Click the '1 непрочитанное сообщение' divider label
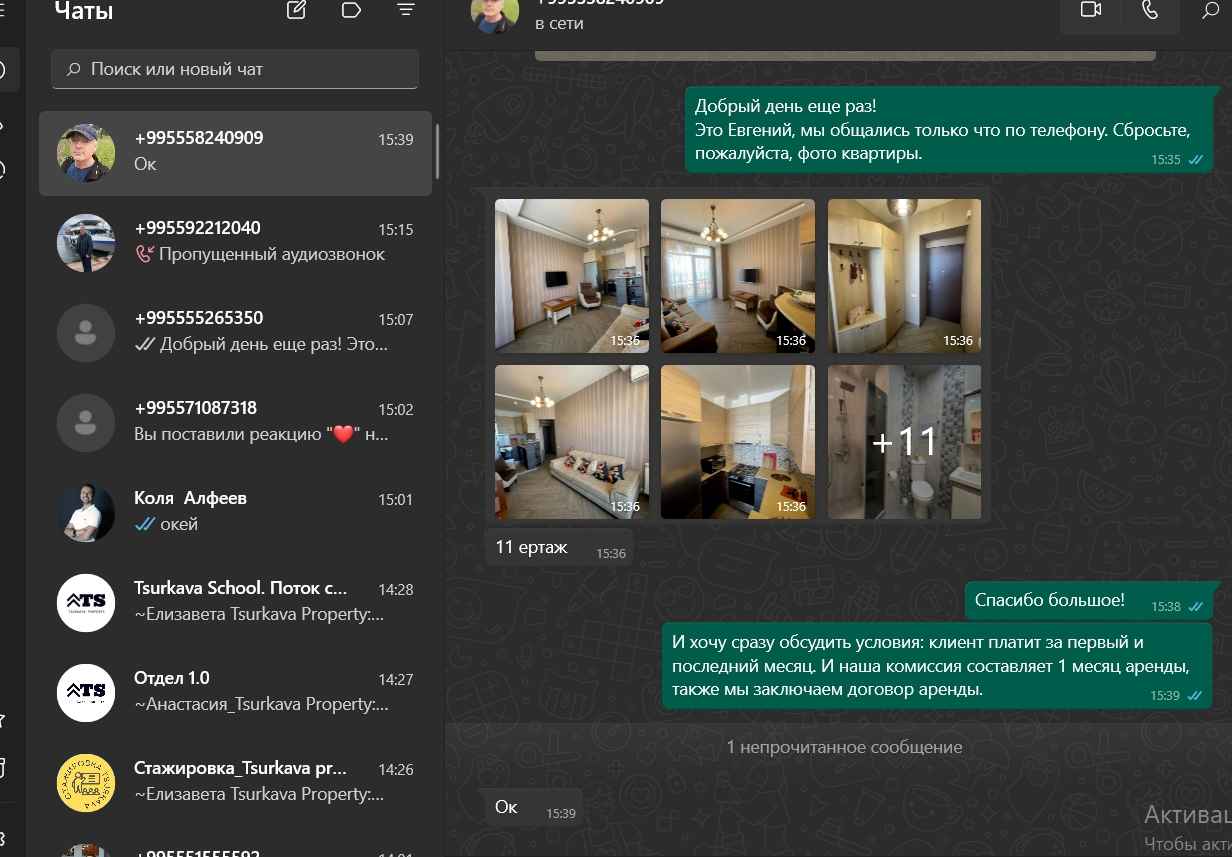 click(844, 747)
